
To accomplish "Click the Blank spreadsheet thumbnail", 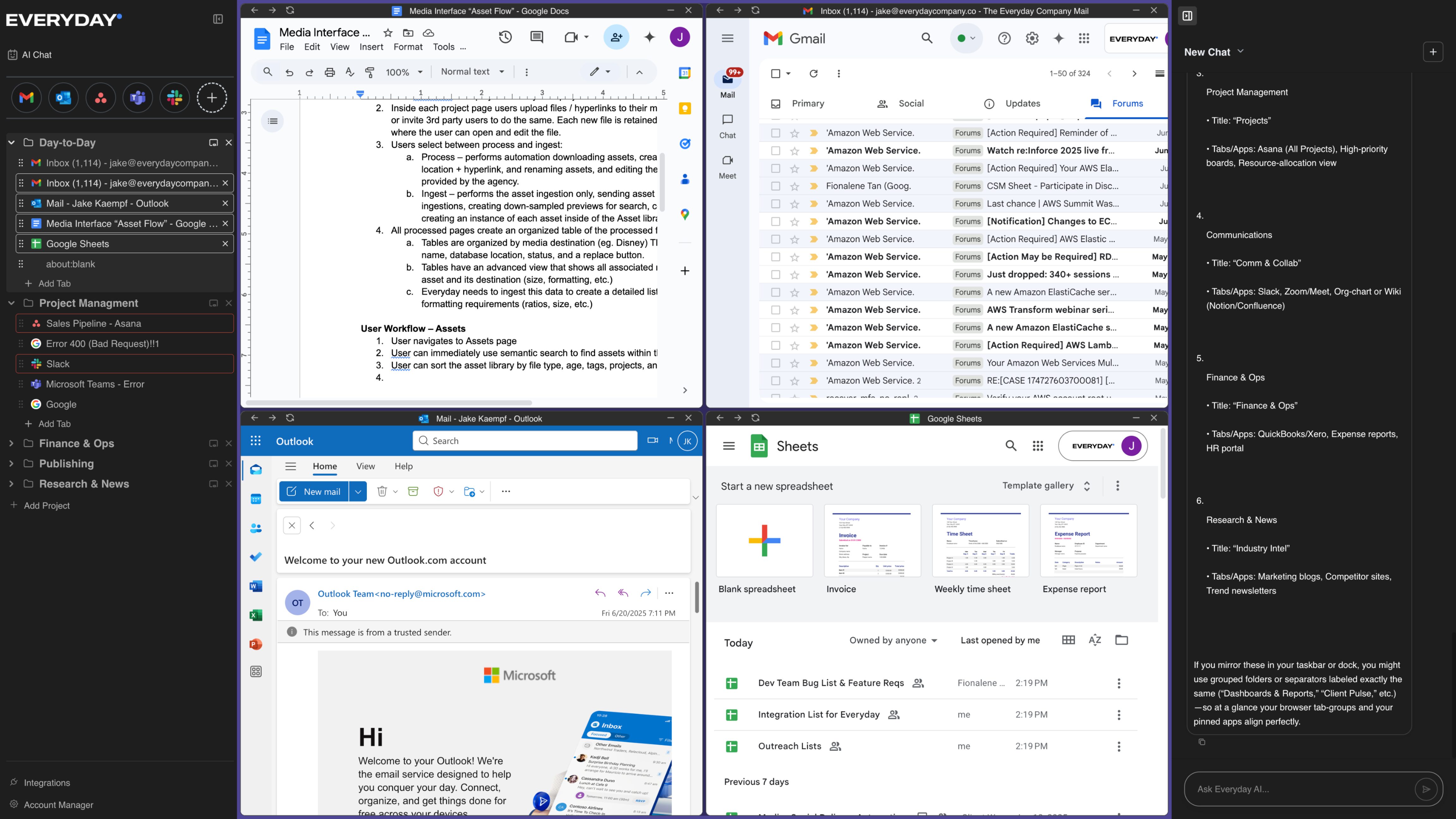I will pyautogui.click(x=764, y=540).
